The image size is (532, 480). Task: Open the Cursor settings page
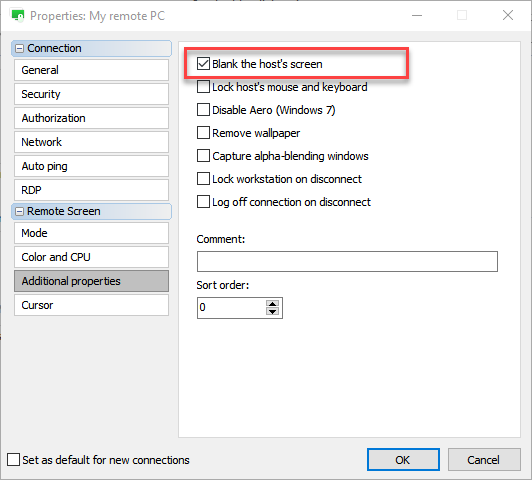[x=91, y=305]
